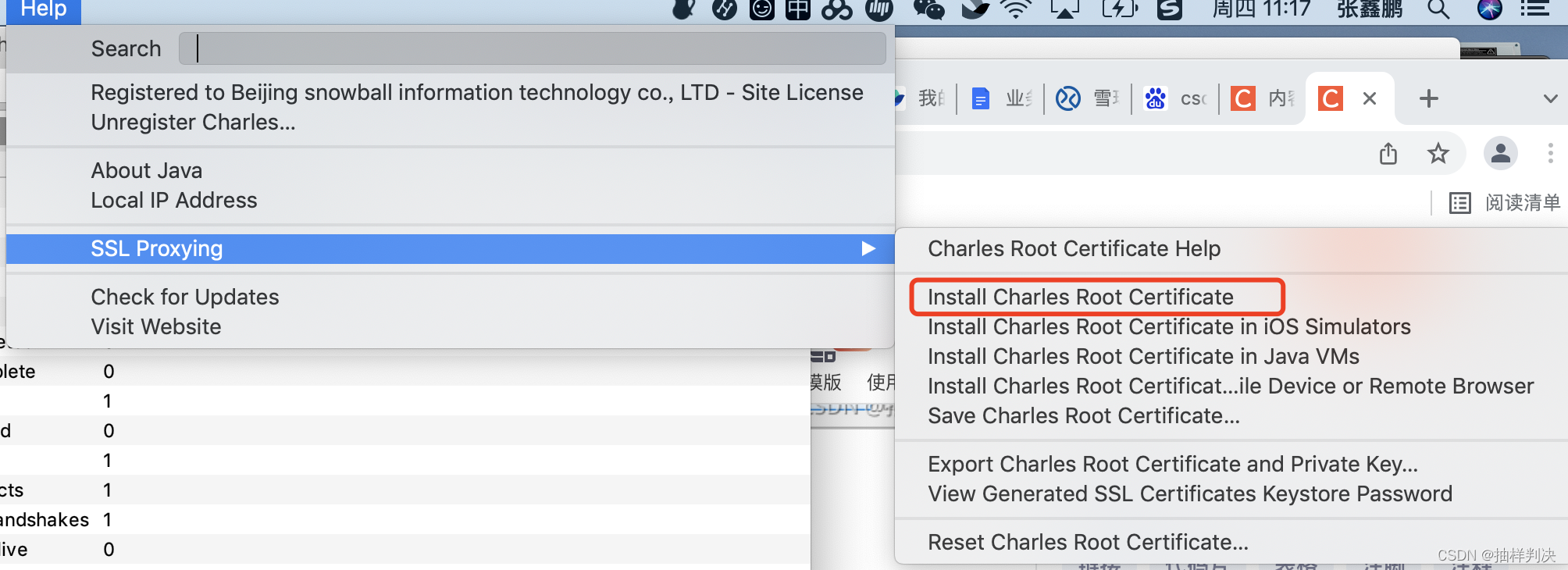Screen dimensions: 1568x570
Task: Focus the Help menu Search field
Action: 532,48
